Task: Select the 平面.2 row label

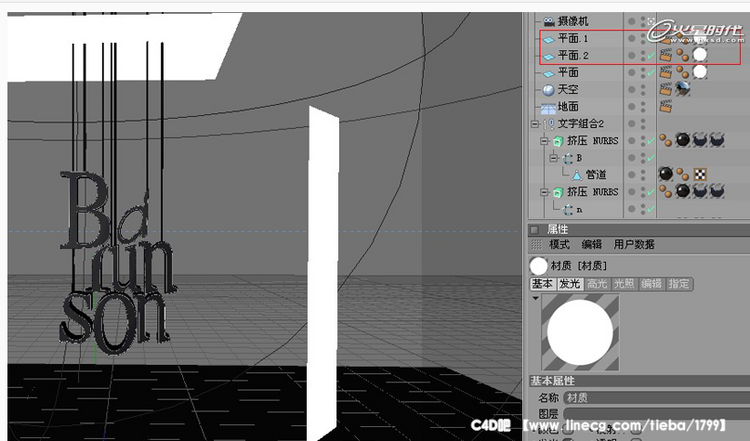Action: (x=573, y=55)
